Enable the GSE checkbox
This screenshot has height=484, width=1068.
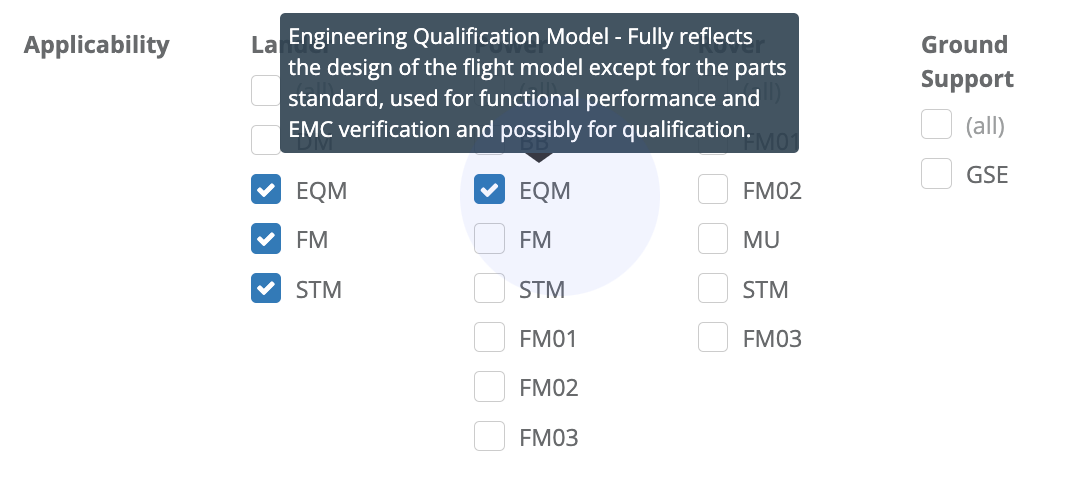point(936,175)
